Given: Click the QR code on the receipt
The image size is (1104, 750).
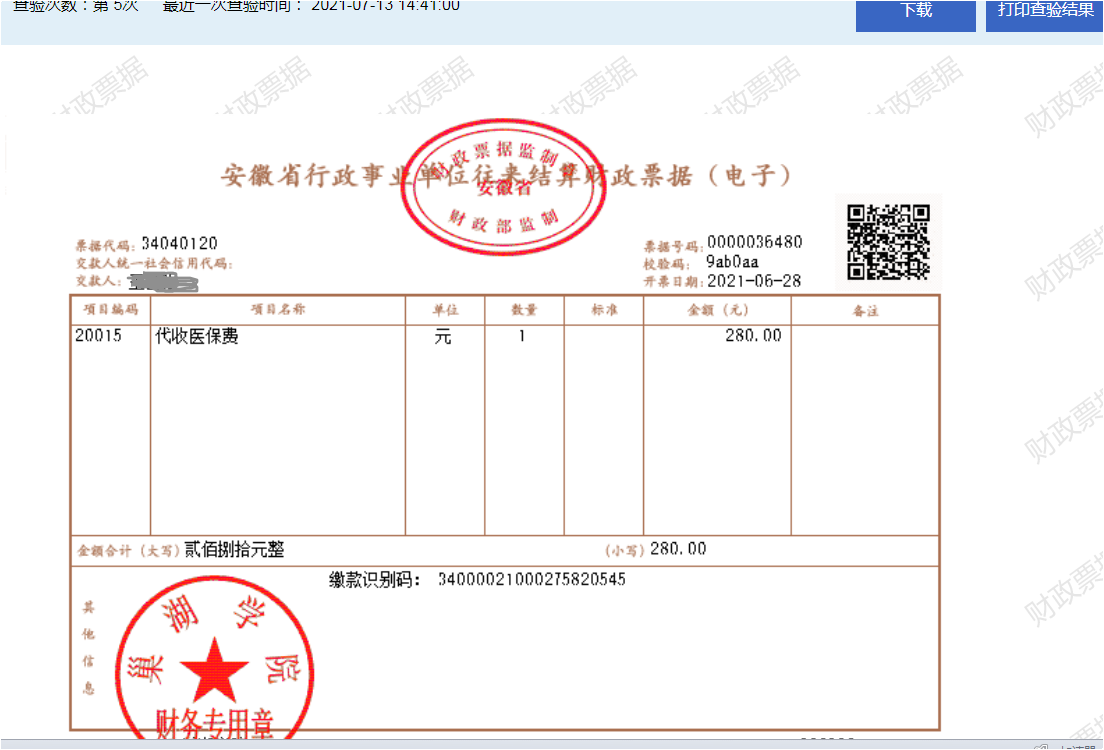Looking at the screenshot, I should tap(888, 242).
